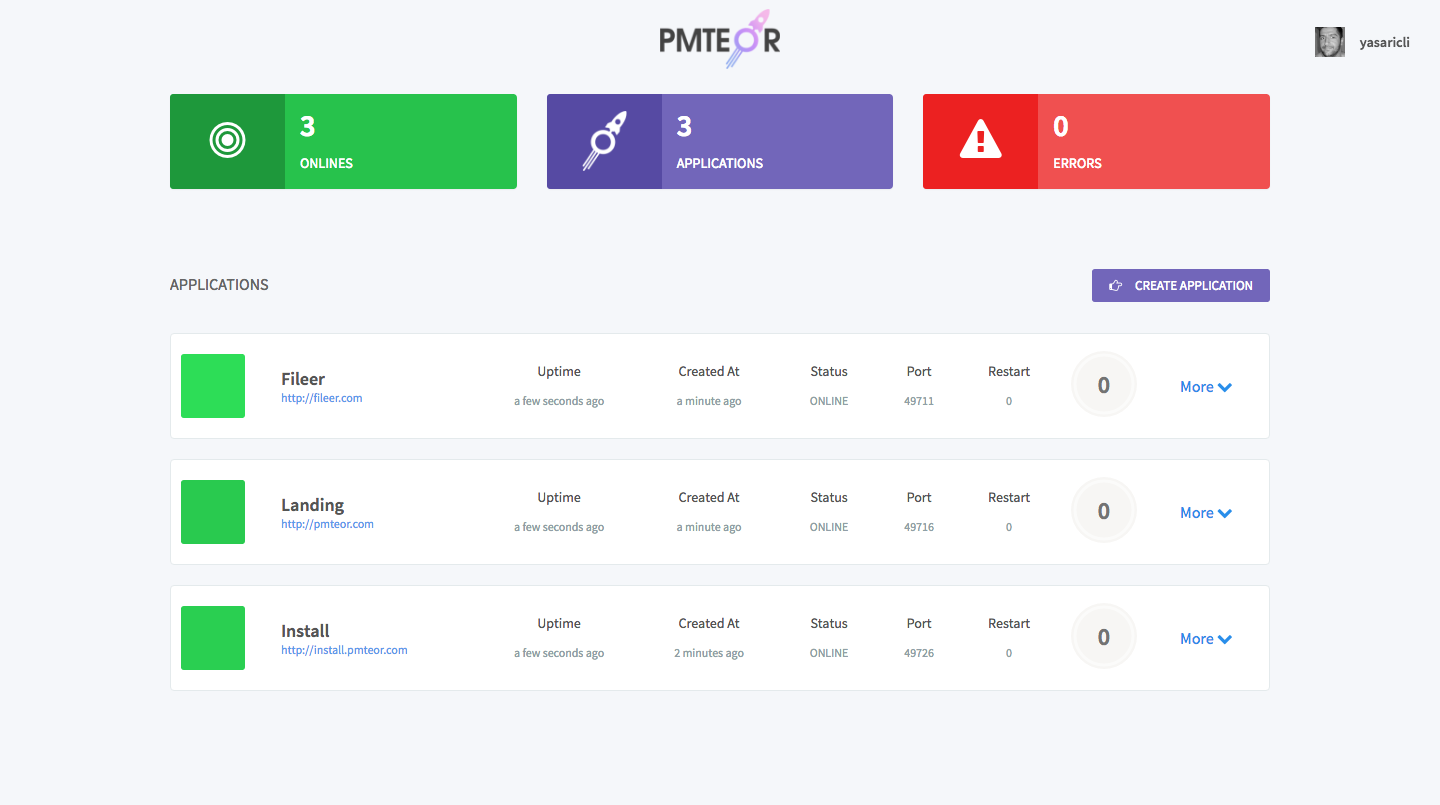
Task: Click the ONLINE status of Install
Action: 829,653
